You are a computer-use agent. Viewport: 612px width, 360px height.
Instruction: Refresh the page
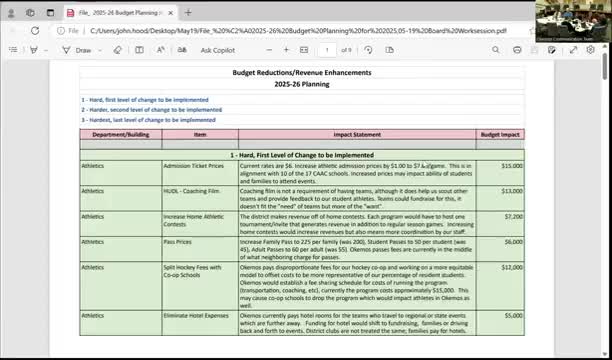pos(35,31)
